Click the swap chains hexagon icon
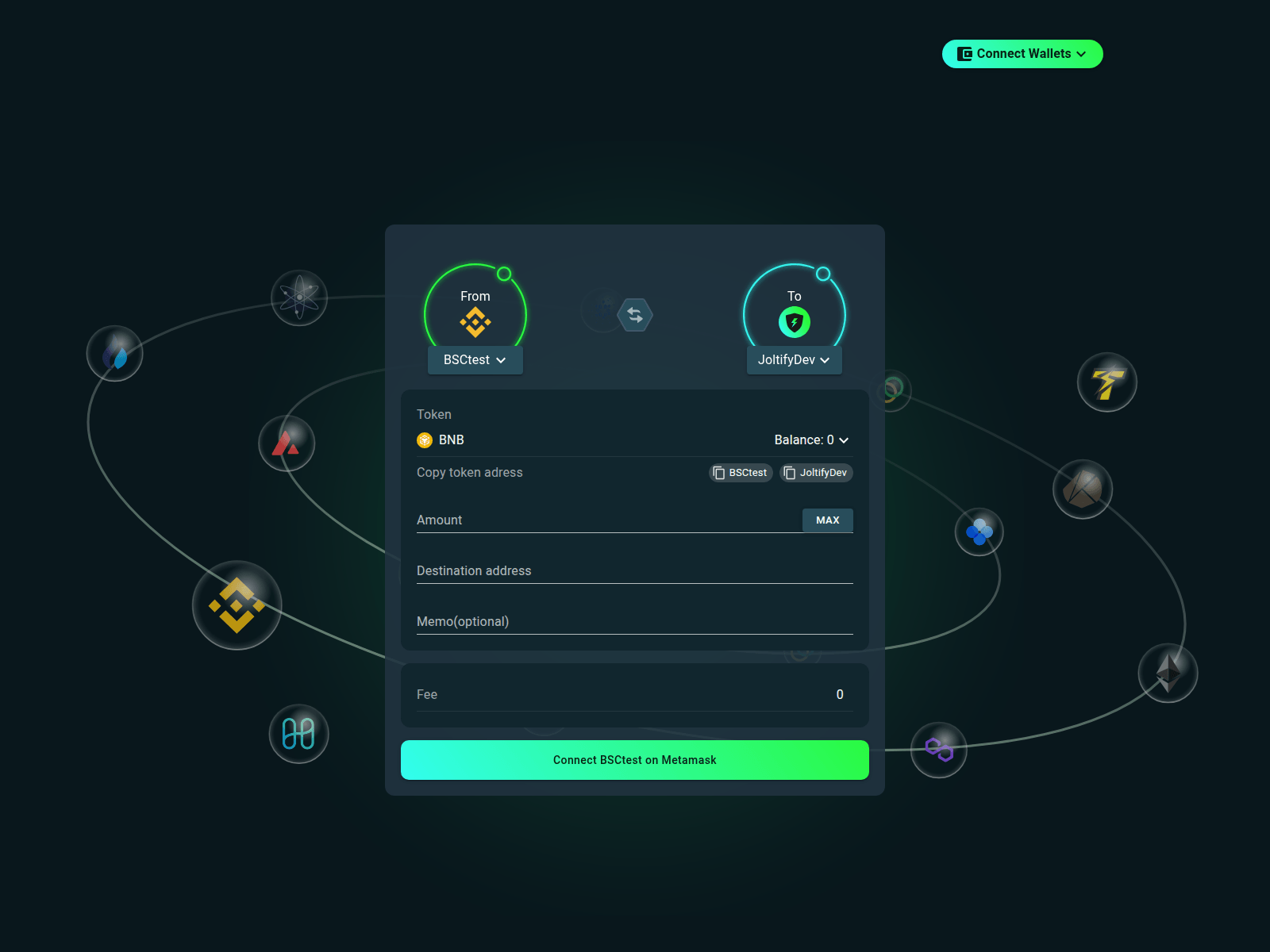The height and width of the screenshot is (952, 1270). pyautogui.click(x=635, y=315)
